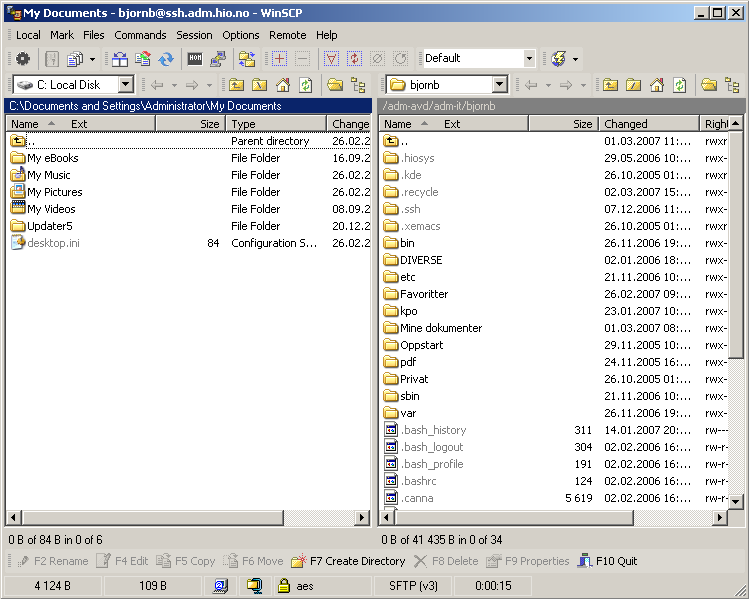Image resolution: width=749 pixels, height=599 pixels.
Task: Open the Default transfer settings dropdown
Action: click(x=529, y=58)
